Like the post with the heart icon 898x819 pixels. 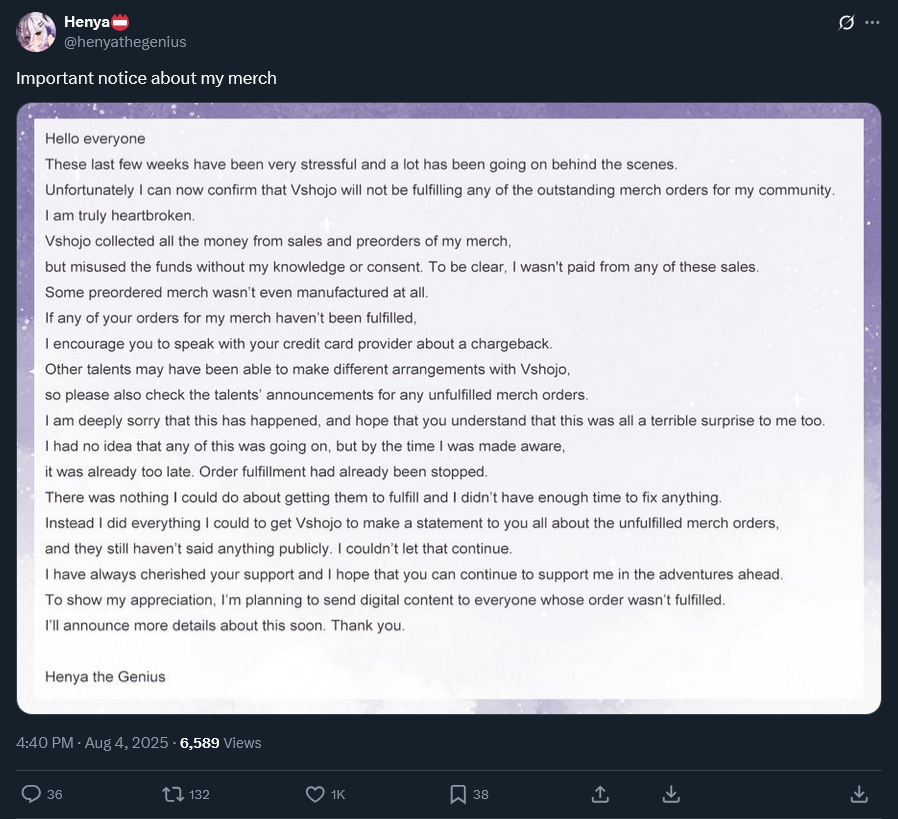pos(315,794)
